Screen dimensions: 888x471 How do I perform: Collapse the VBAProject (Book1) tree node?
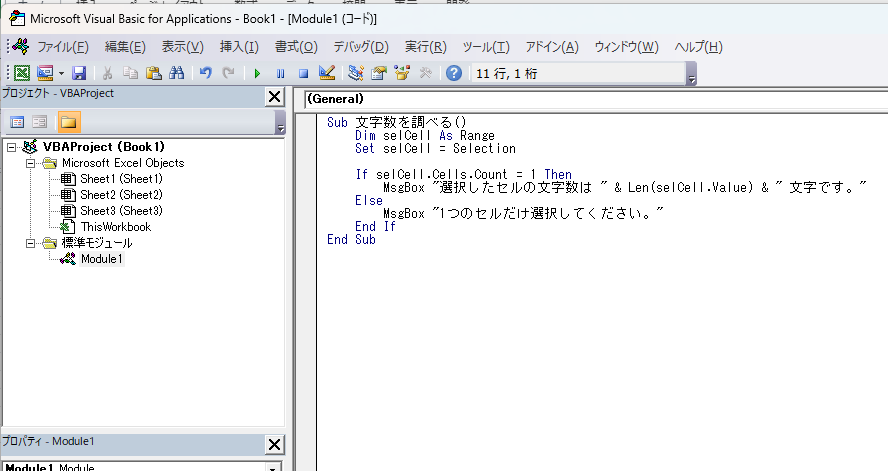point(11,147)
